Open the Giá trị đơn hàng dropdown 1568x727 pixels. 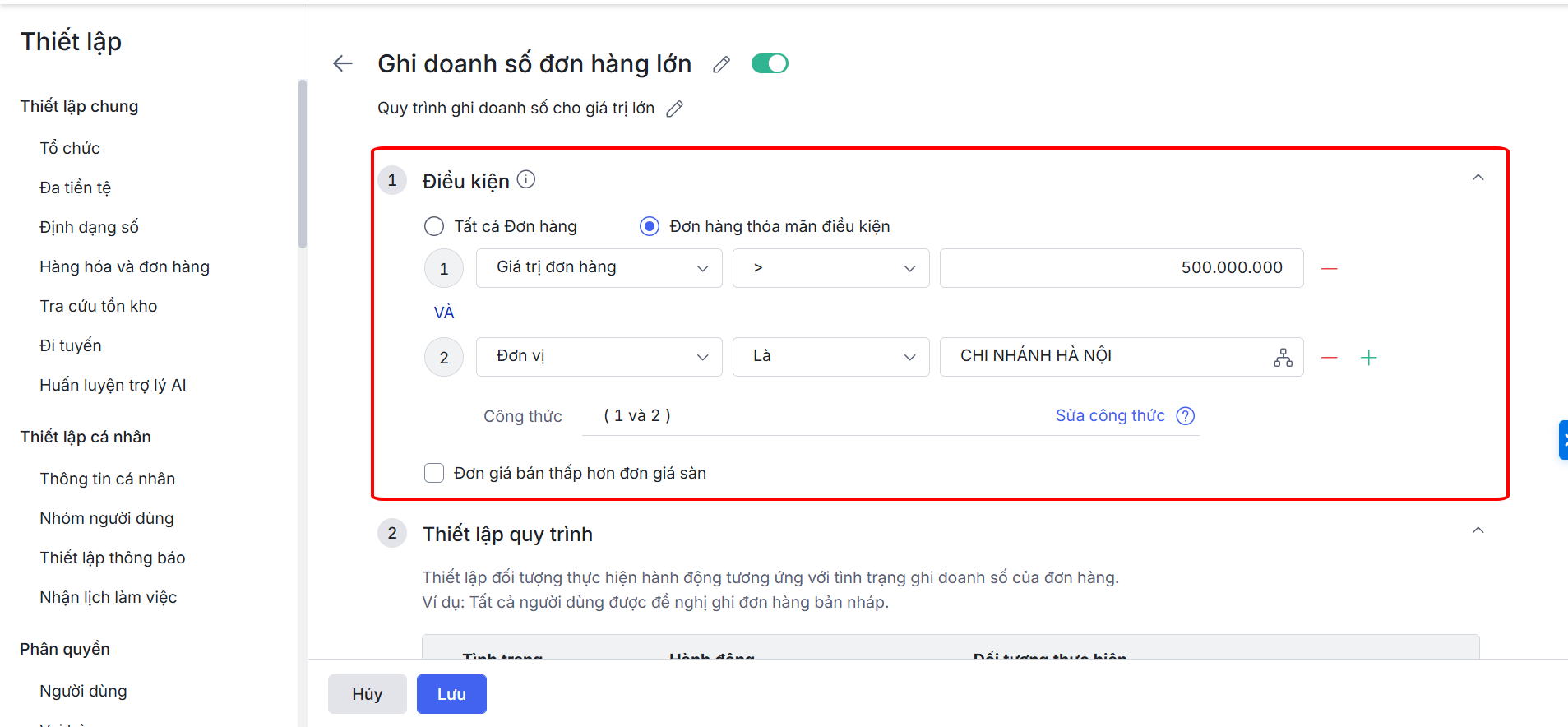[x=599, y=268]
